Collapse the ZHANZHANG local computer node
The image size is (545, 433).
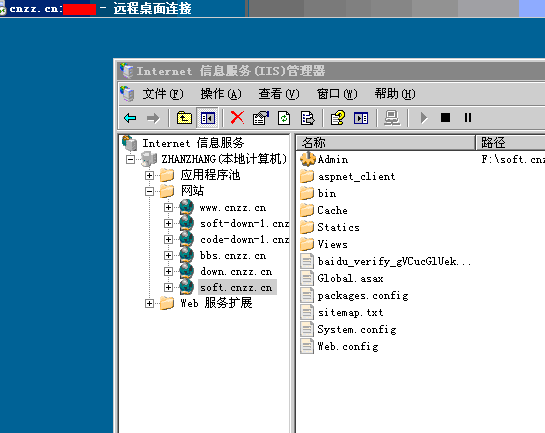130,160
